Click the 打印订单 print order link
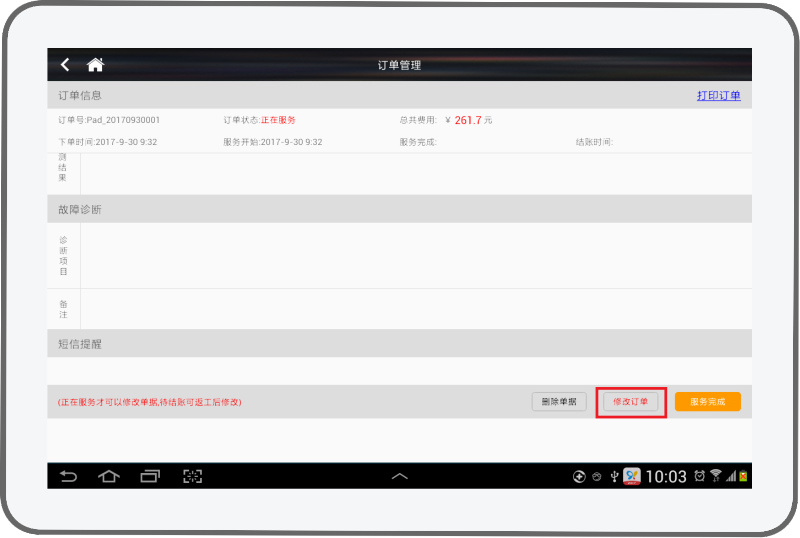 click(x=718, y=96)
